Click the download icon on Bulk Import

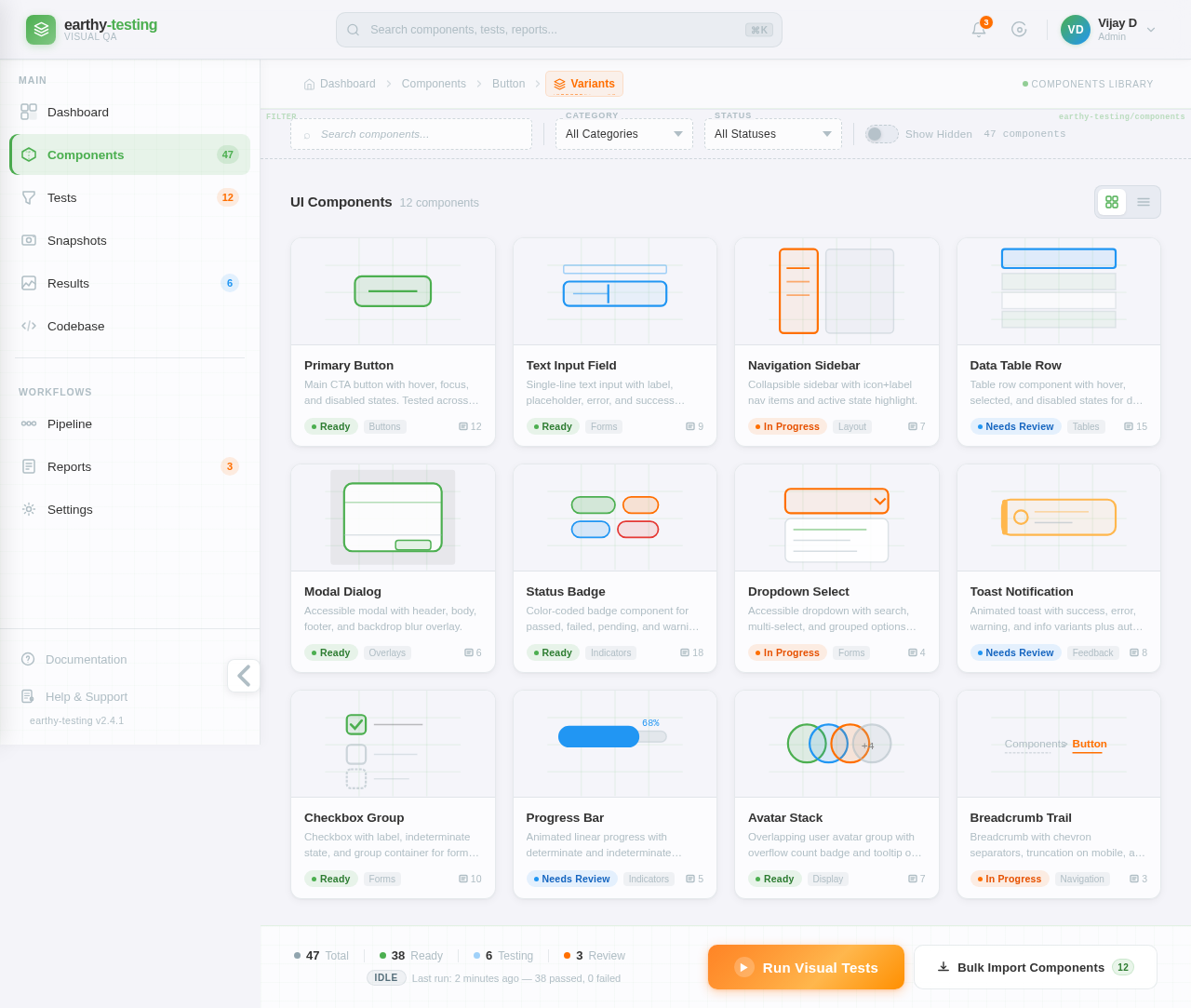coord(943,967)
